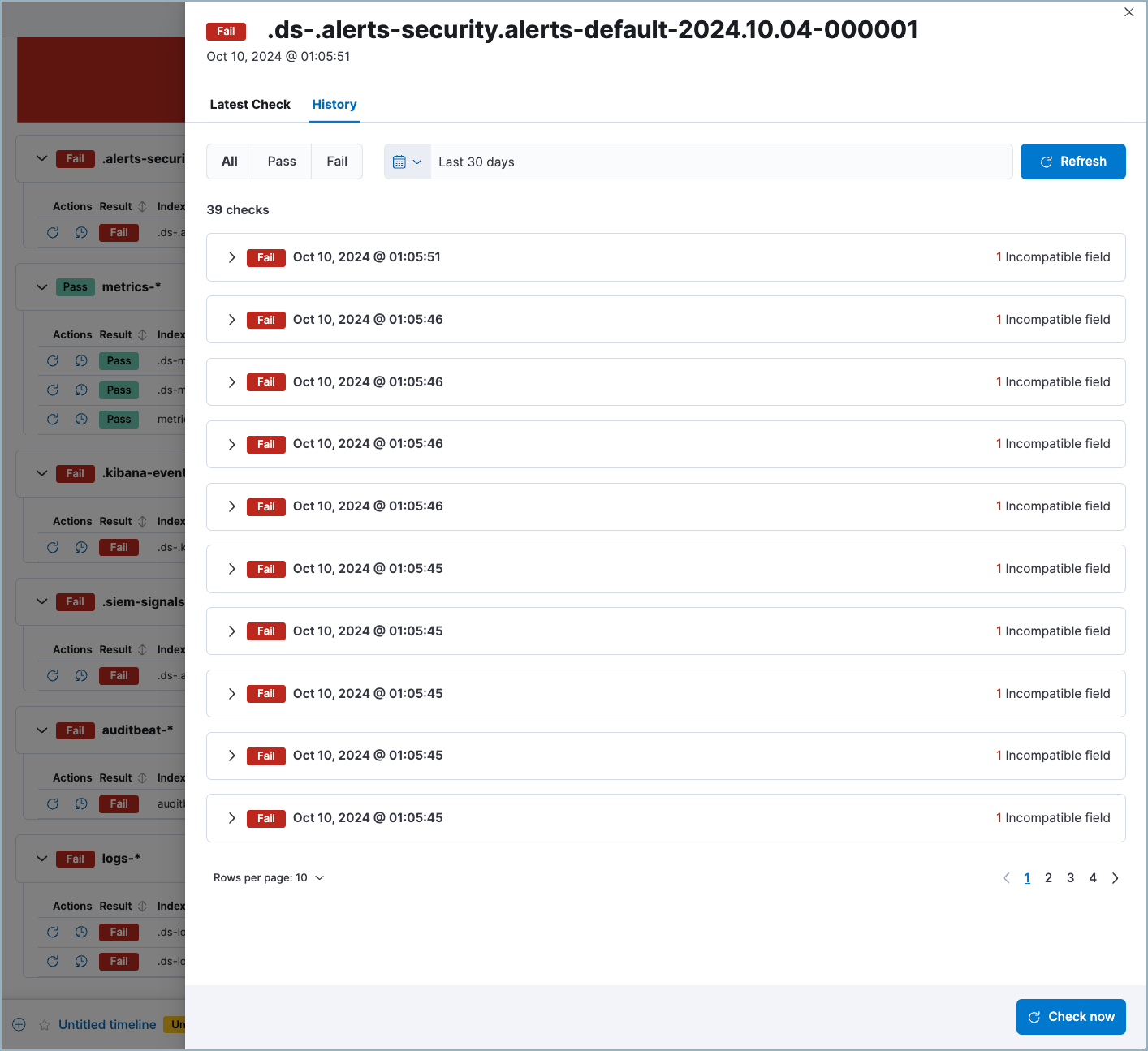Select the All filter option

pyautogui.click(x=230, y=162)
